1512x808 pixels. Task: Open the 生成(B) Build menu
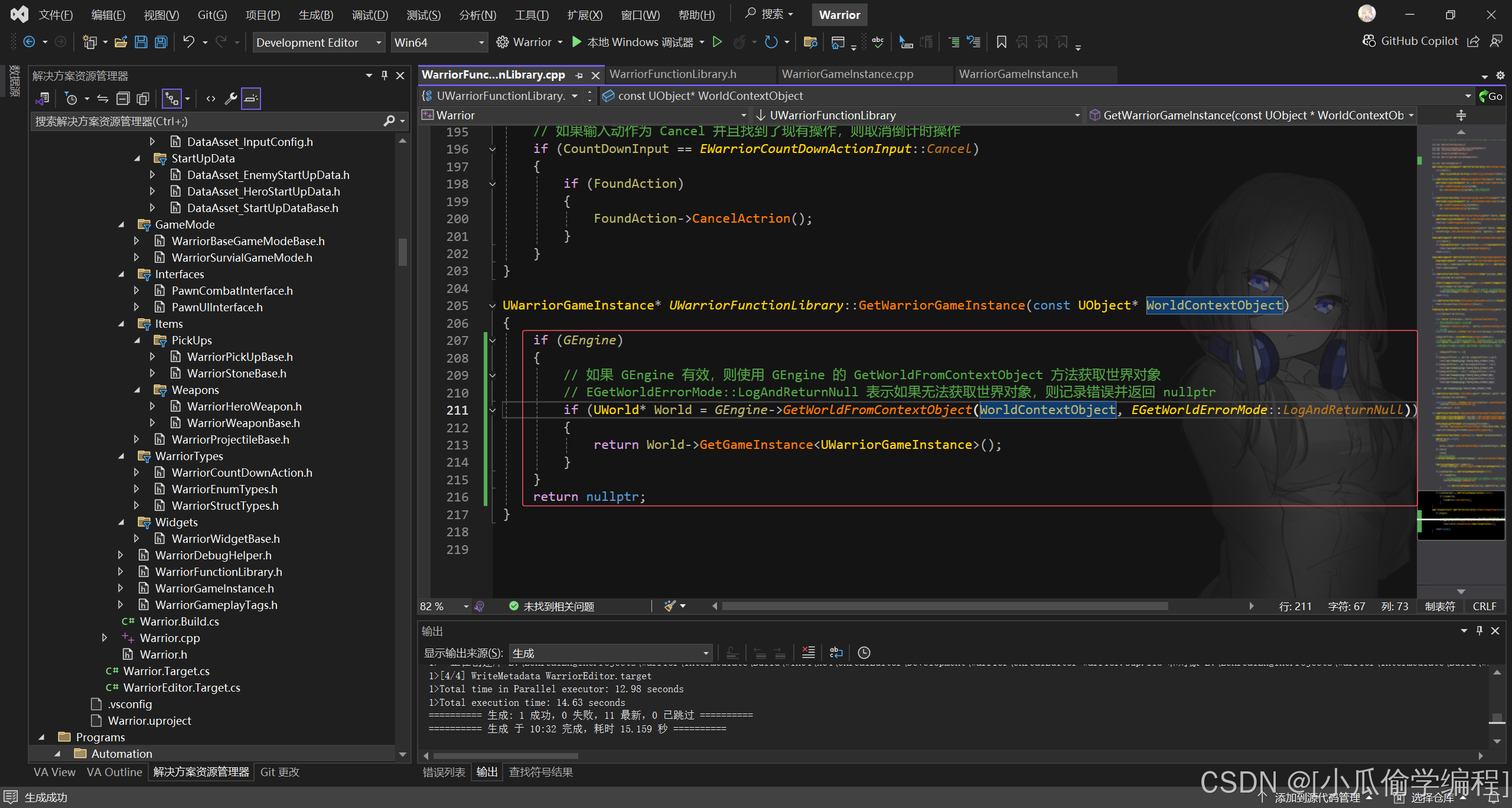coord(316,15)
